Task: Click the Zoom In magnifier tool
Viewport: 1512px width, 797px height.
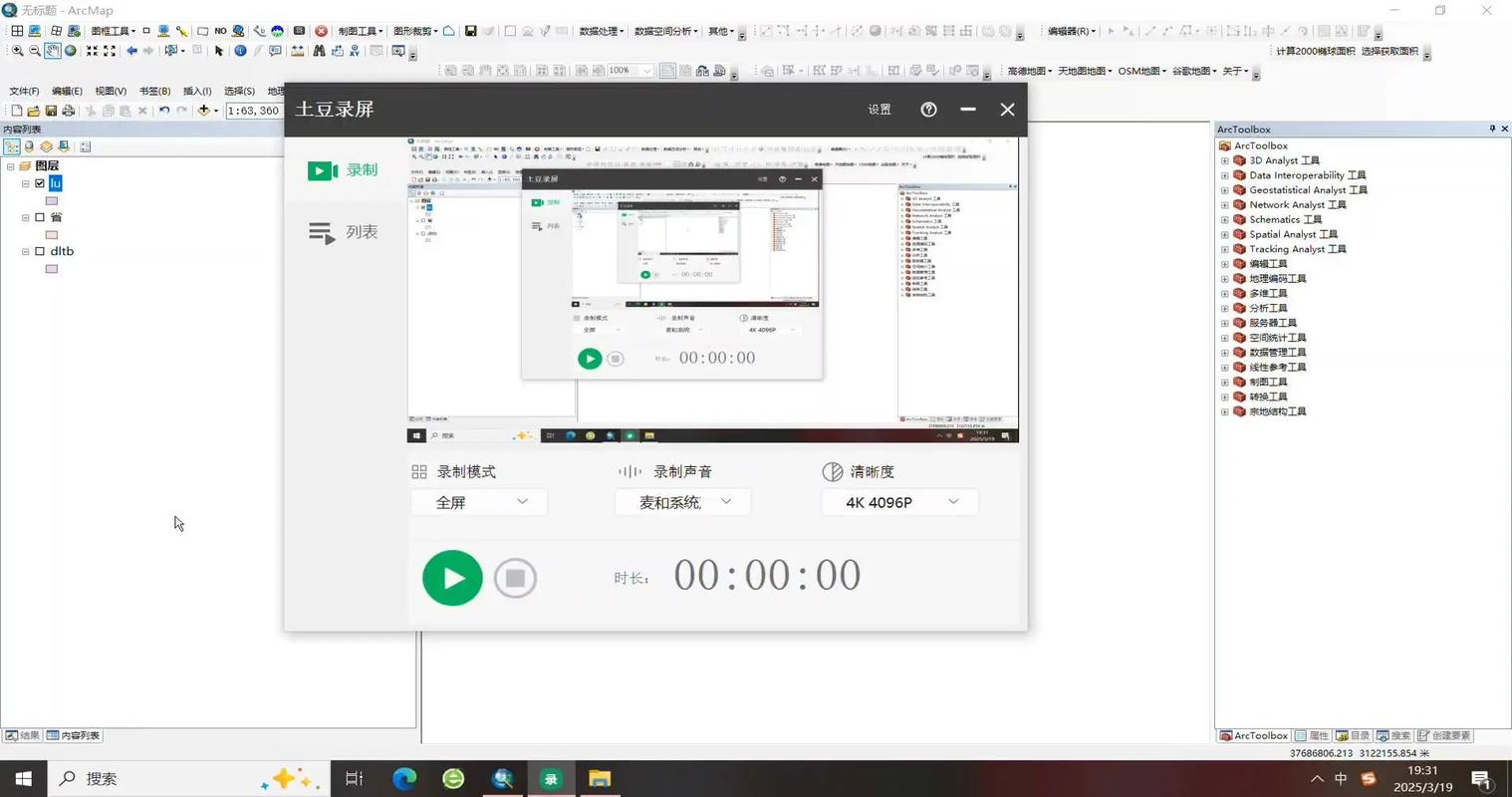Action: 15,51
